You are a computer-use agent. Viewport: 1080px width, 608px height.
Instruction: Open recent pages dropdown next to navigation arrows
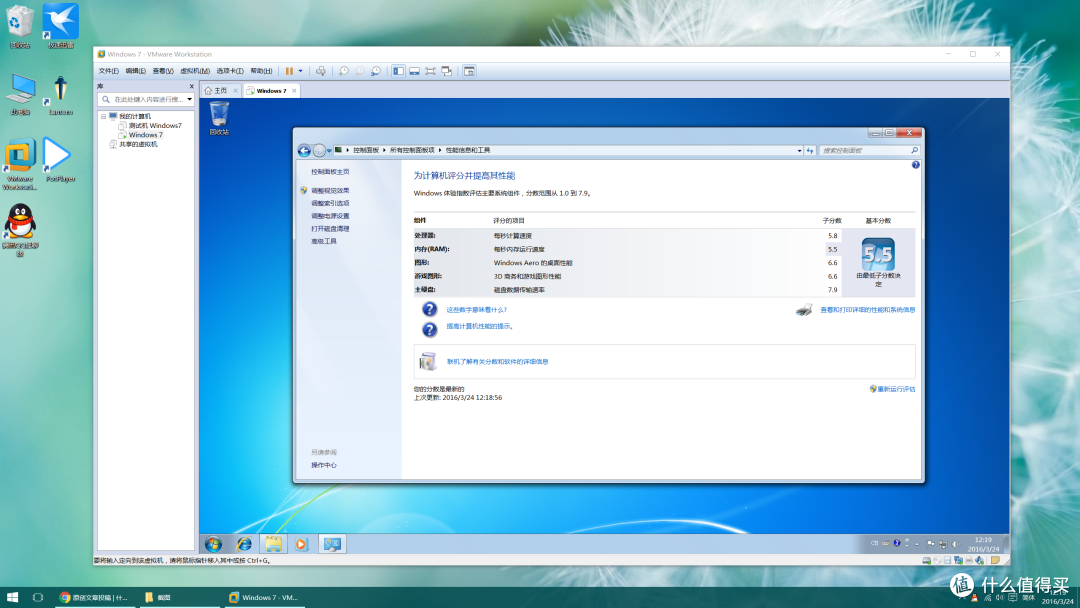pos(329,150)
